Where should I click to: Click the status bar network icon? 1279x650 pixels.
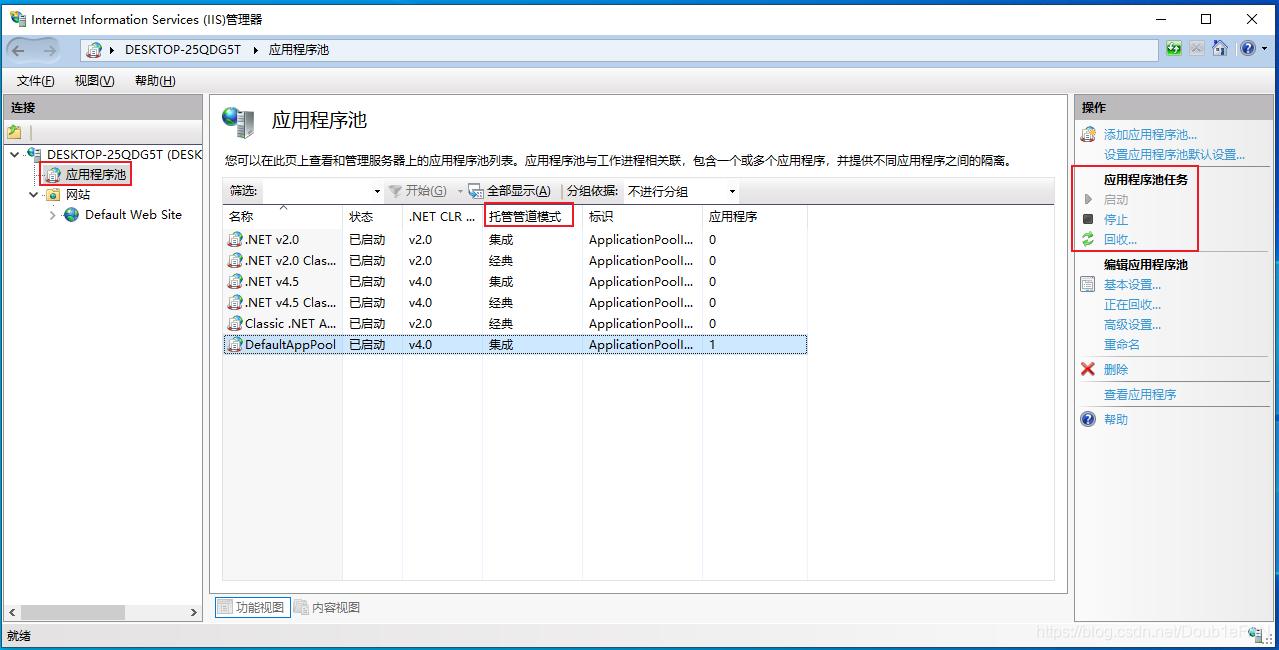1256,635
